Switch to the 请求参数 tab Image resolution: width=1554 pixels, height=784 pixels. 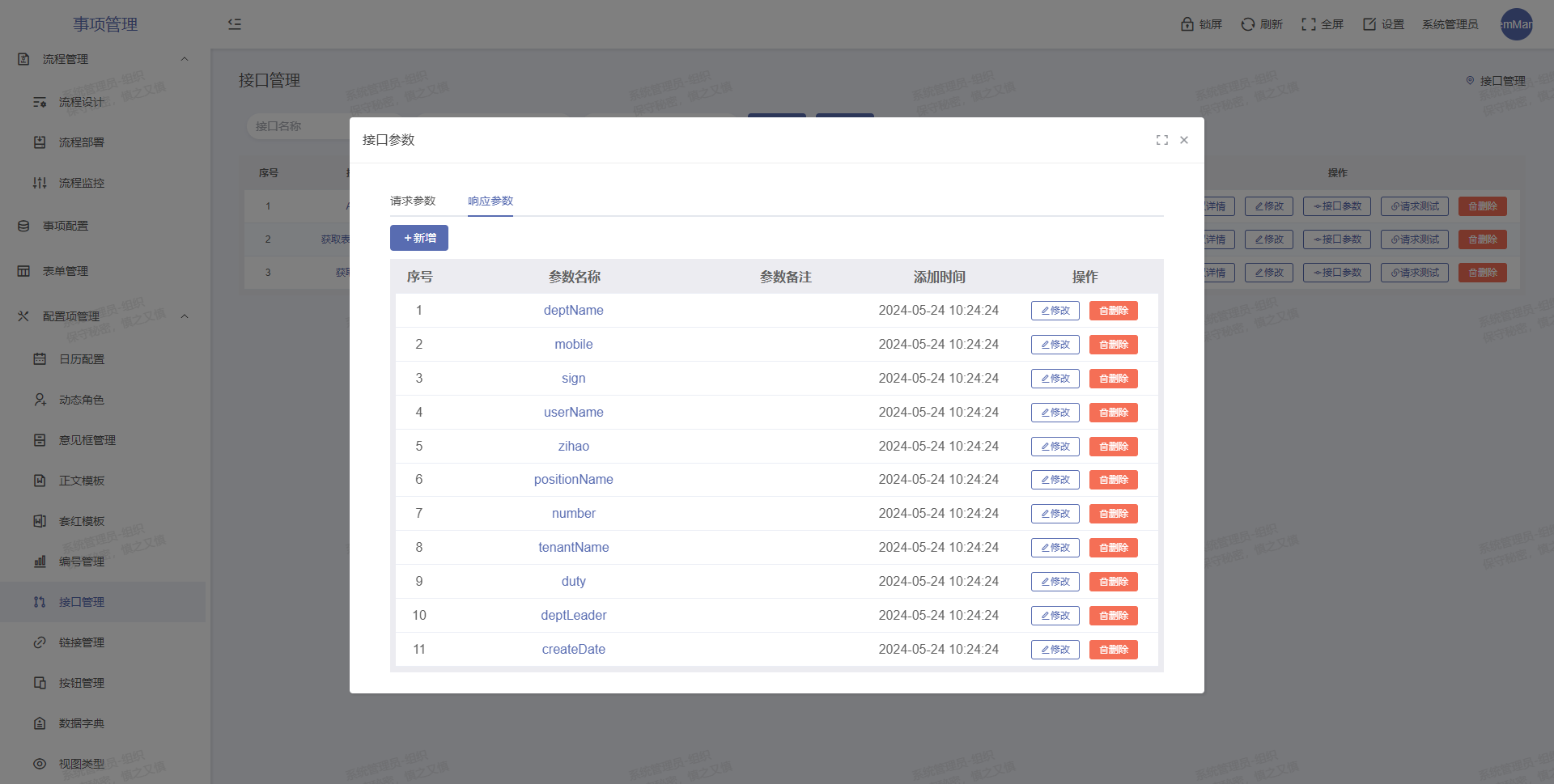click(413, 201)
